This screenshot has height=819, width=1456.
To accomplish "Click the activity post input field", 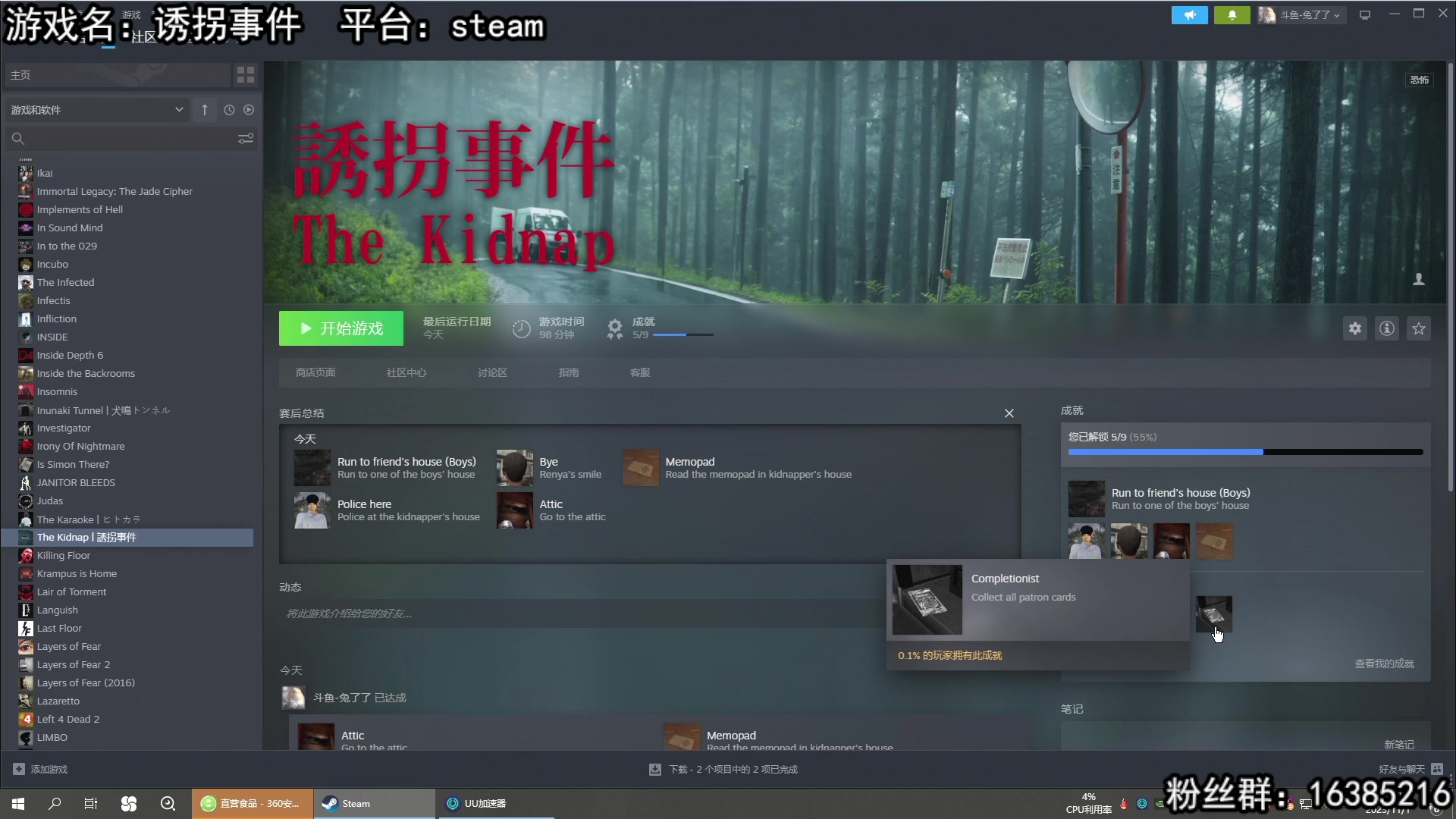I will point(584,613).
